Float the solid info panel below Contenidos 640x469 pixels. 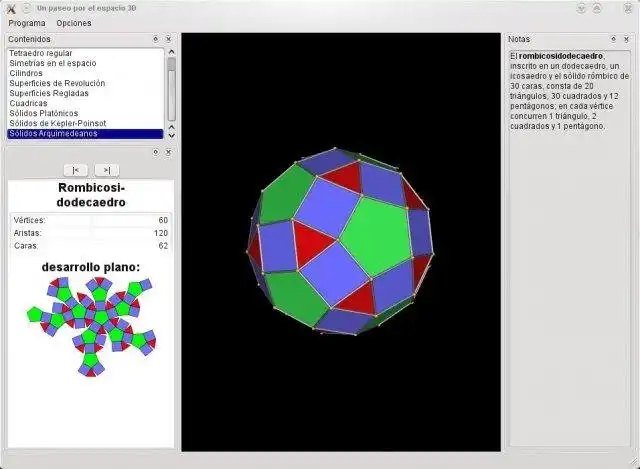click(156, 152)
